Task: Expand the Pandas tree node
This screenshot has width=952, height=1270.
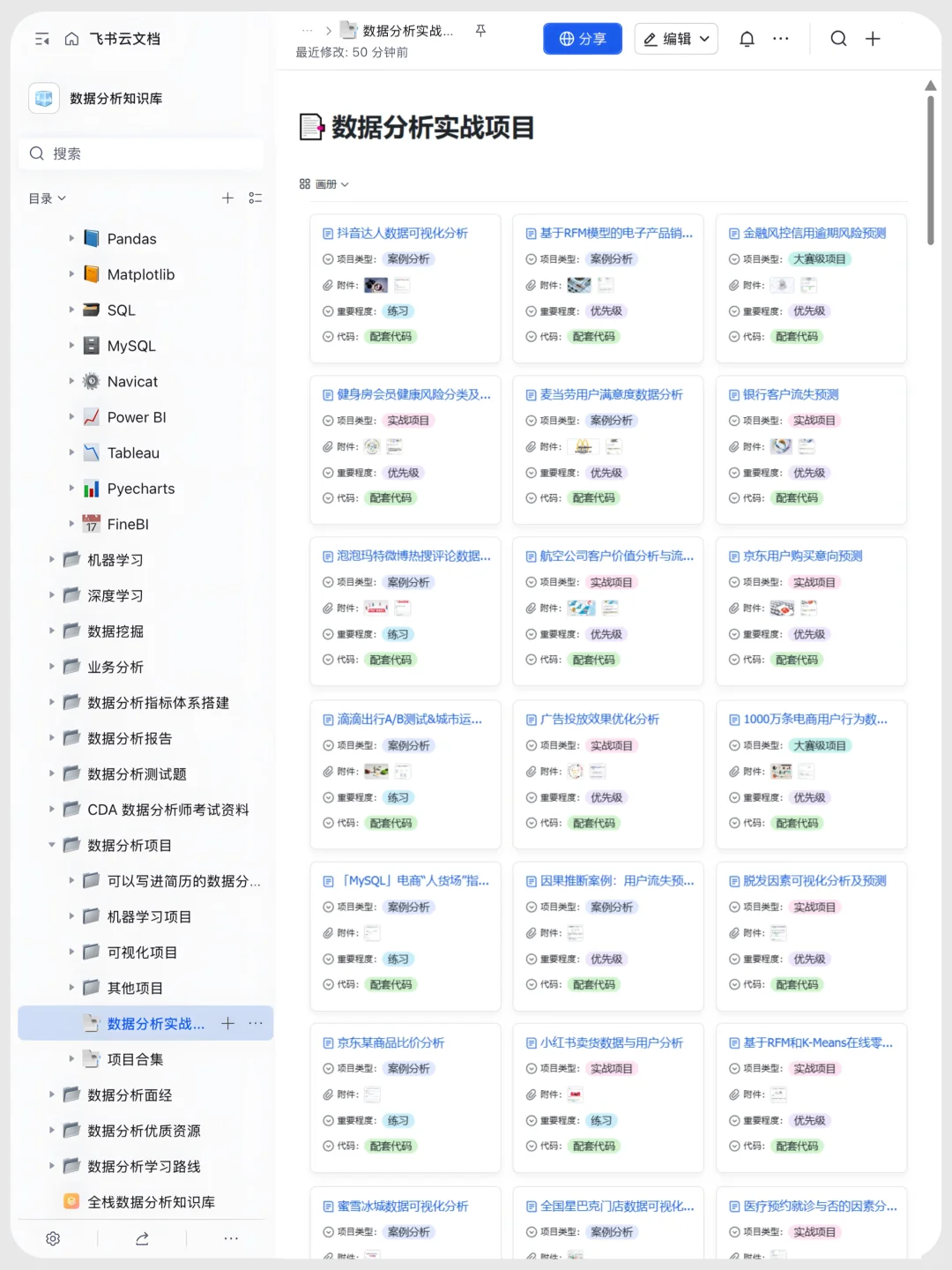Action: [x=71, y=238]
